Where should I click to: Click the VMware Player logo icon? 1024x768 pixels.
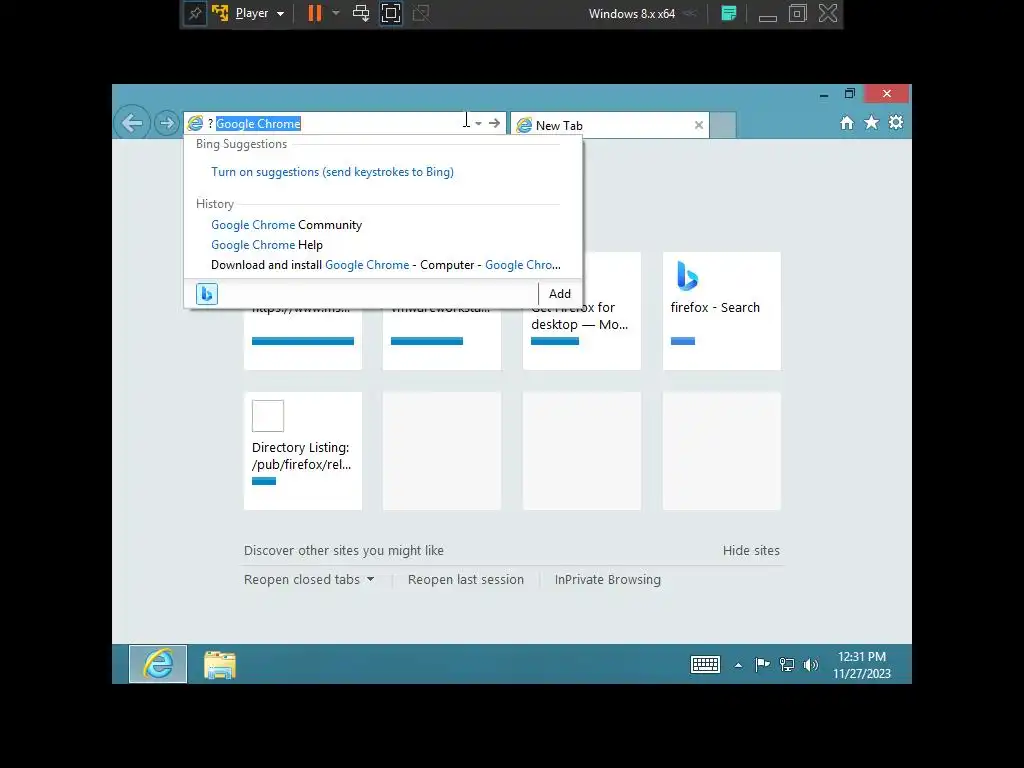(x=220, y=13)
